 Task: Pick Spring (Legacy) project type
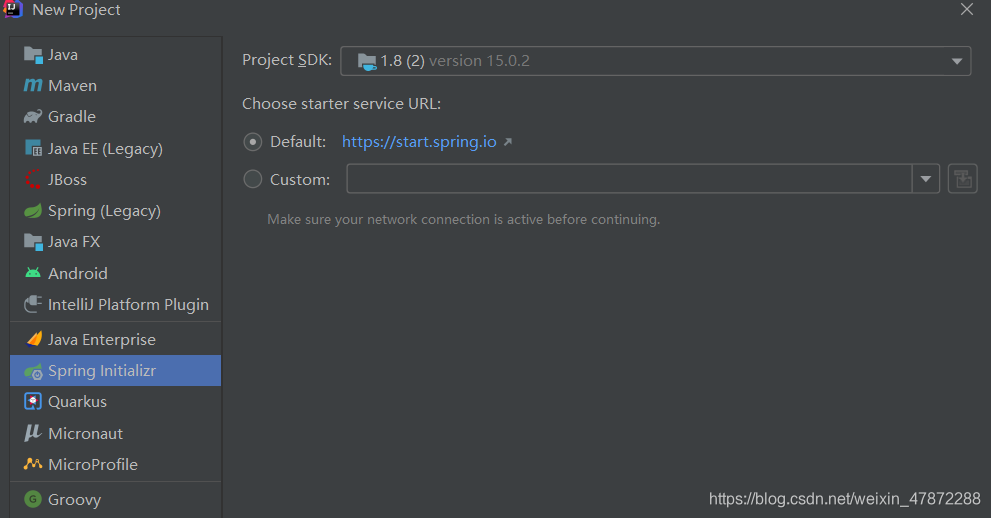pos(116,210)
